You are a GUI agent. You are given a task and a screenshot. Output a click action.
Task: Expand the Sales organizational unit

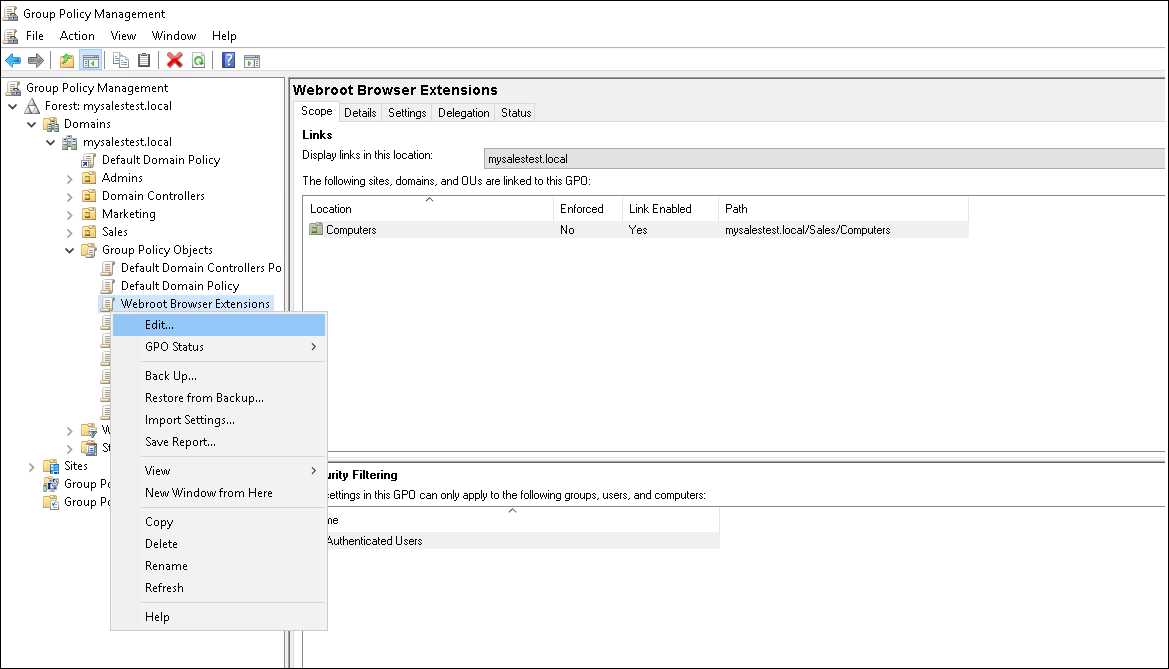tap(68, 231)
